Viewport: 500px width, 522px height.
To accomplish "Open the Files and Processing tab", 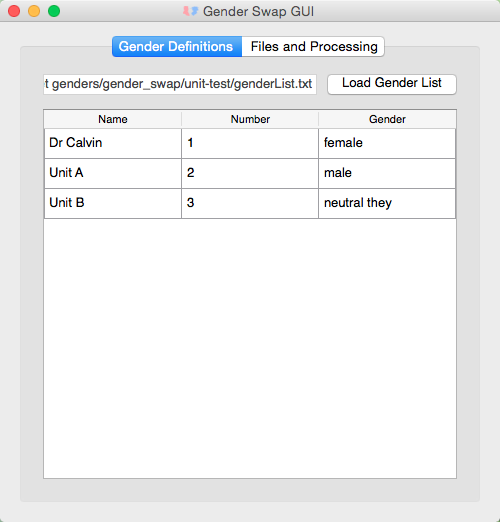I will tap(313, 46).
